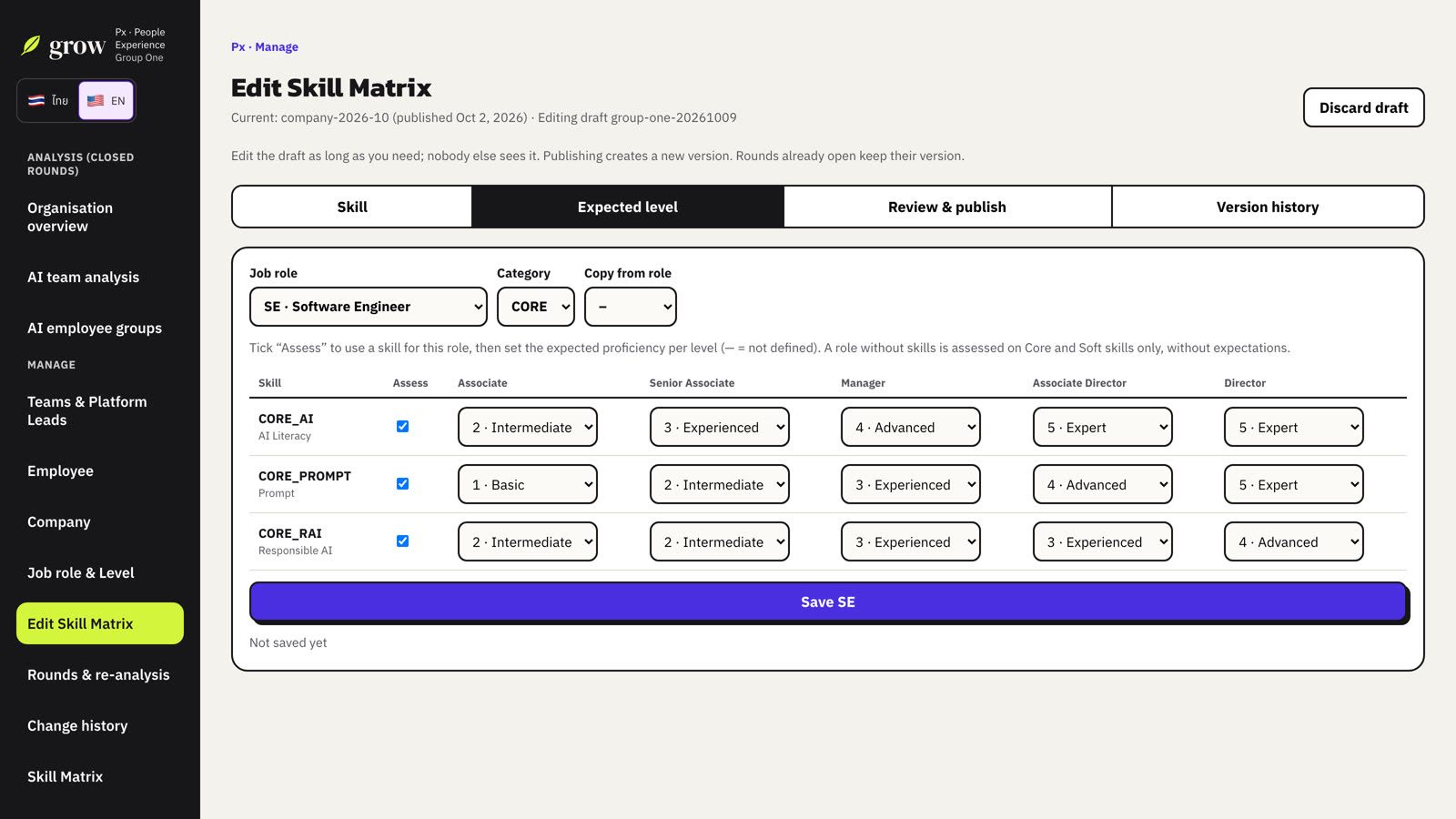
Task: Open CORE_AI Manager level dropdown
Action: 911,427
